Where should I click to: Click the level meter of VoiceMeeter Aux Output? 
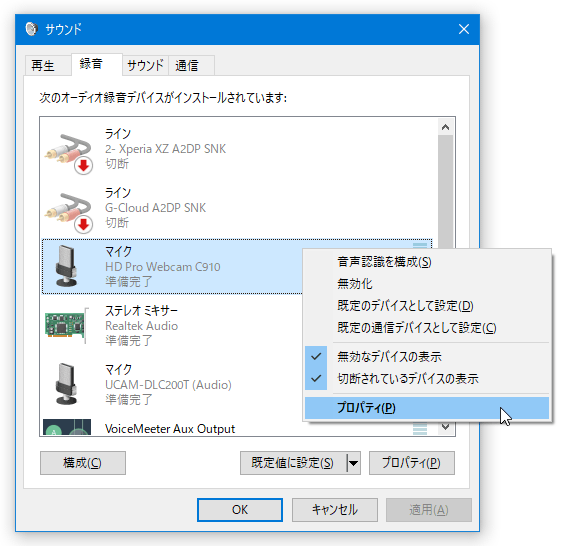tap(420, 429)
